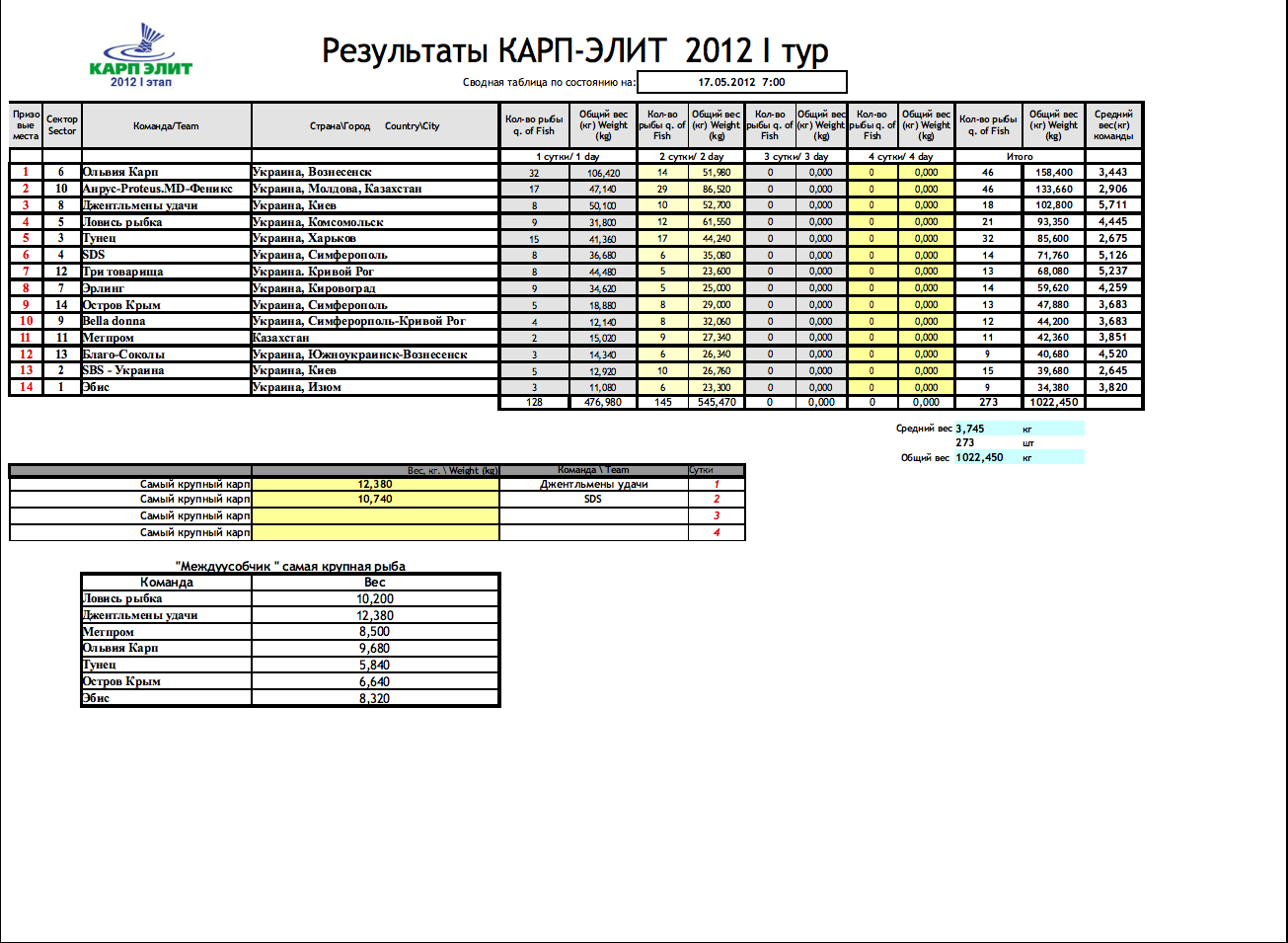Click the Карп Элит logo image
Screen dimensions: 1288x943
coord(140,55)
